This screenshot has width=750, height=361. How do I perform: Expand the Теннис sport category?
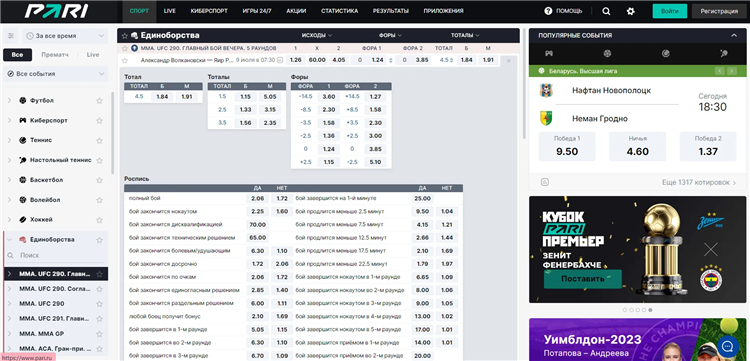click(x=41, y=141)
